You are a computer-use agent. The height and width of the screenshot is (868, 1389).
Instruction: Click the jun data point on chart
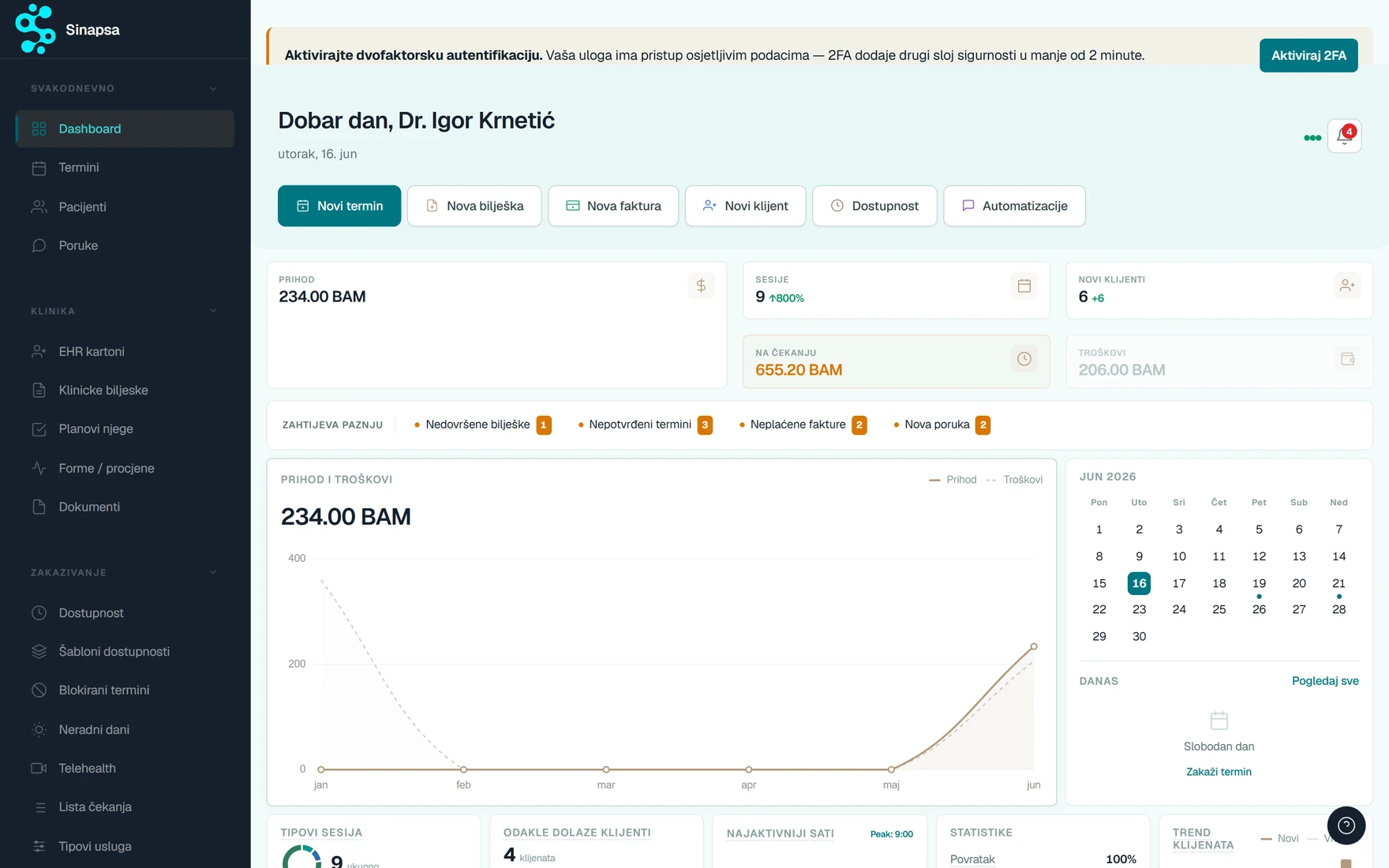(1034, 646)
